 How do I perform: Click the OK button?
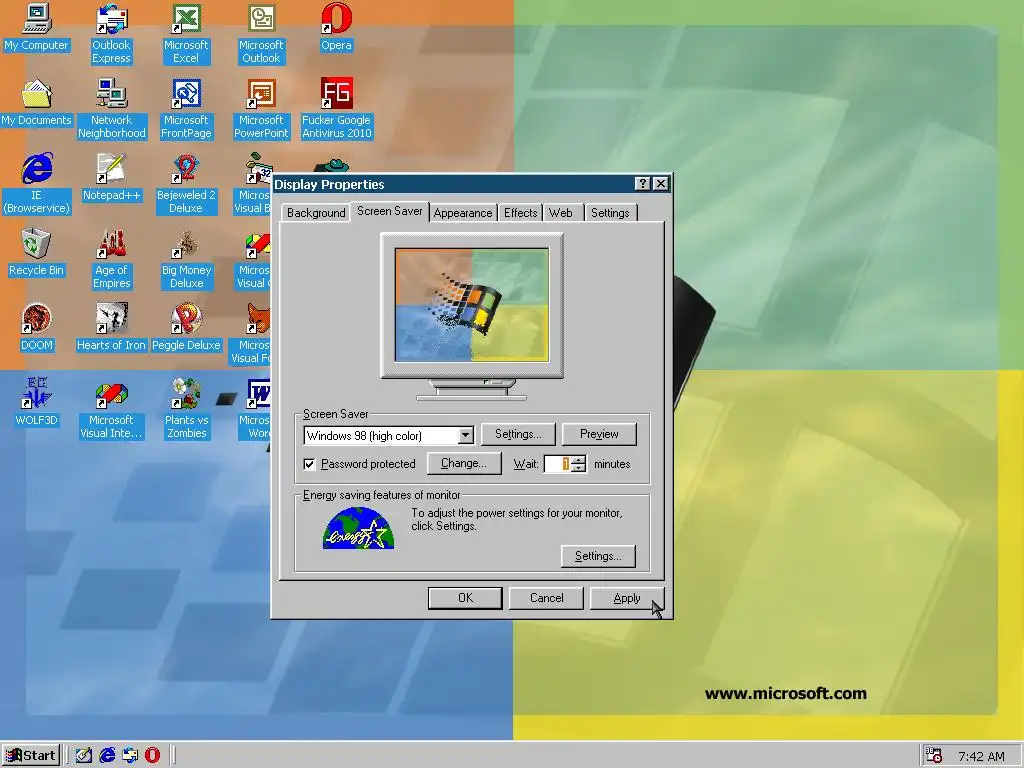[465, 598]
